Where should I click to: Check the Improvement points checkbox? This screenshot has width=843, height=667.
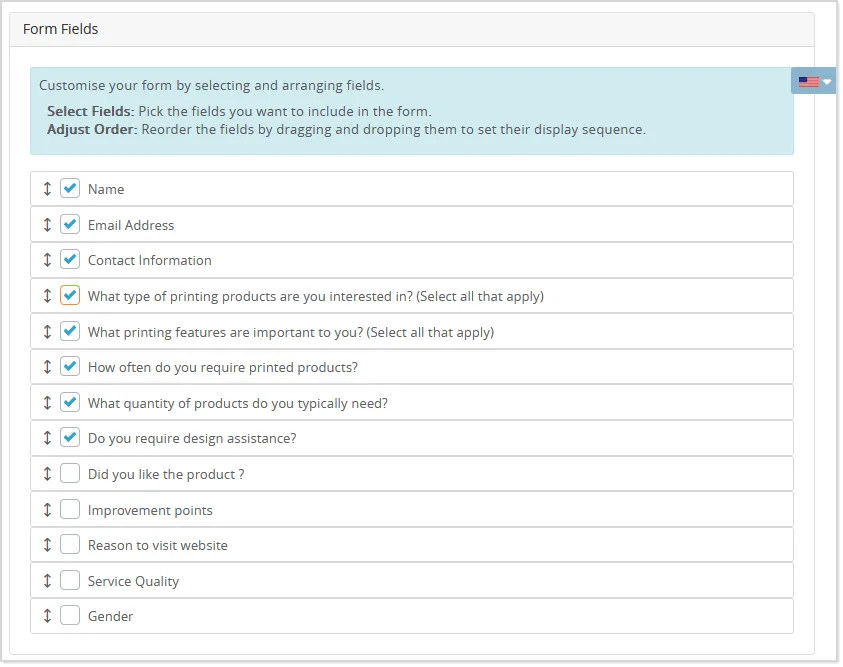[70, 509]
